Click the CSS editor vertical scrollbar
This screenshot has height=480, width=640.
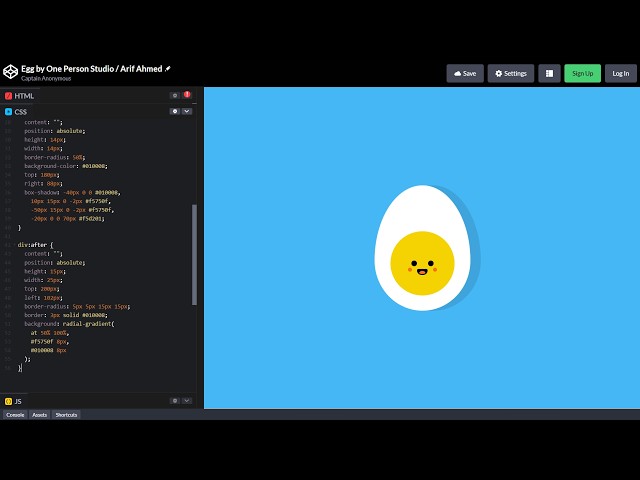(x=194, y=255)
